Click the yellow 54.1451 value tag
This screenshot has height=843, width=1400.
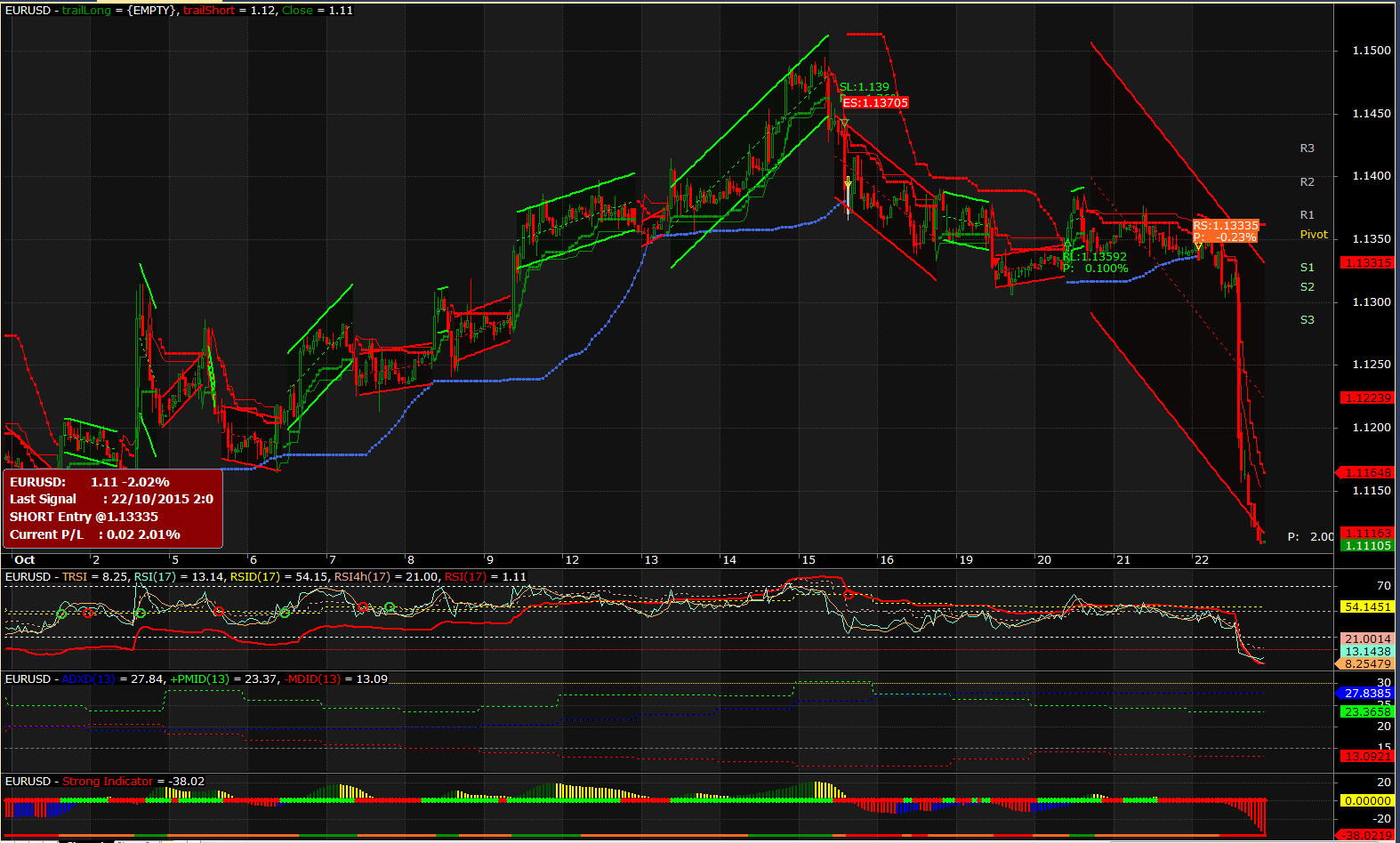click(1367, 606)
